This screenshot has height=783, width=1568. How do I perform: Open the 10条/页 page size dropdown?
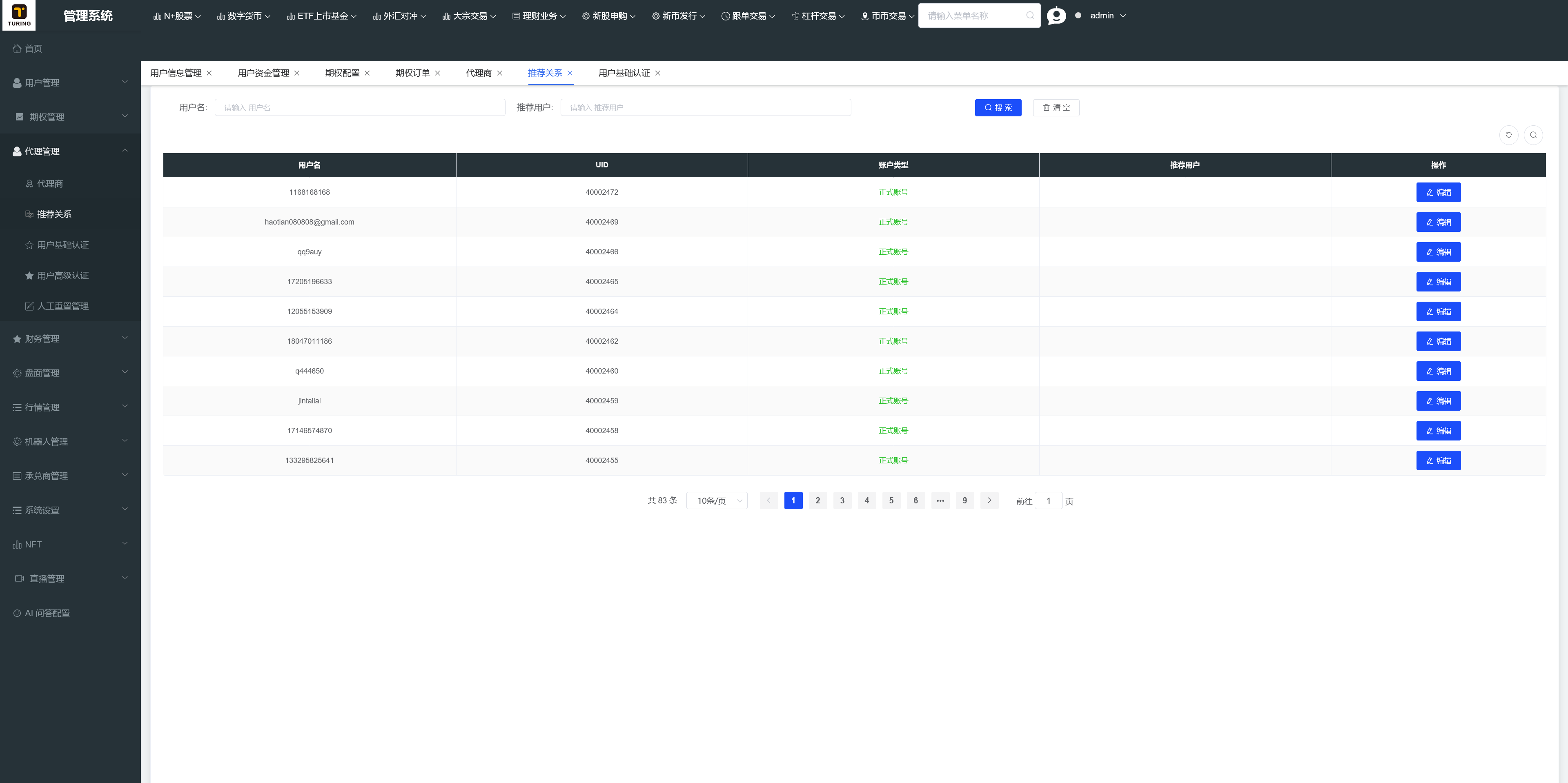click(717, 501)
